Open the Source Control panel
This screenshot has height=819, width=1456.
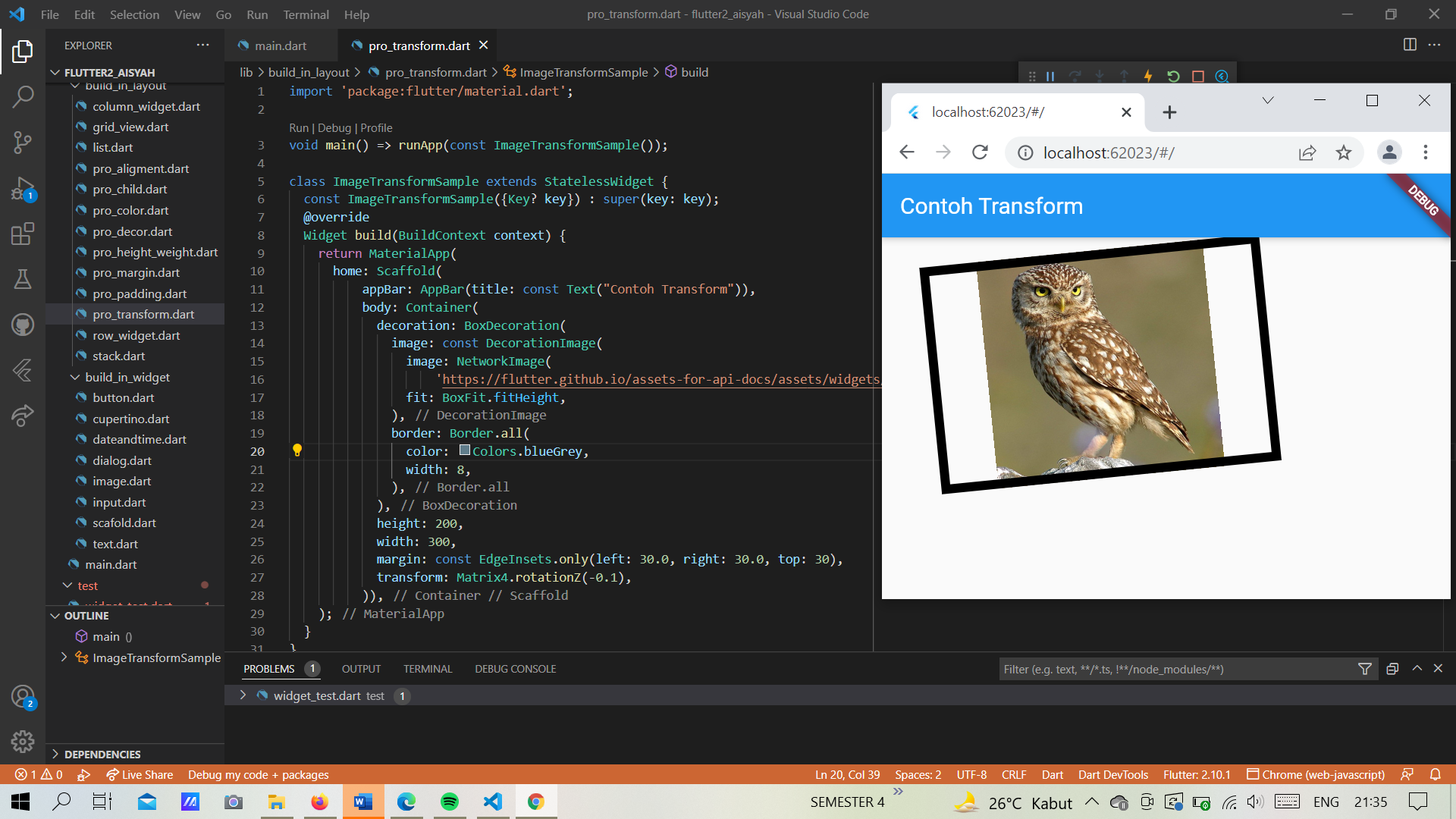click(24, 143)
